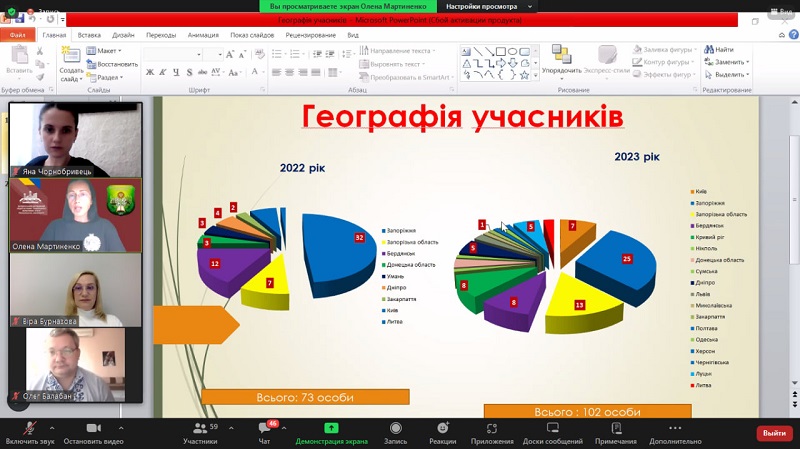Toggle italic formatting (К)
This screenshot has height=449, width=800.
point(163,72)
